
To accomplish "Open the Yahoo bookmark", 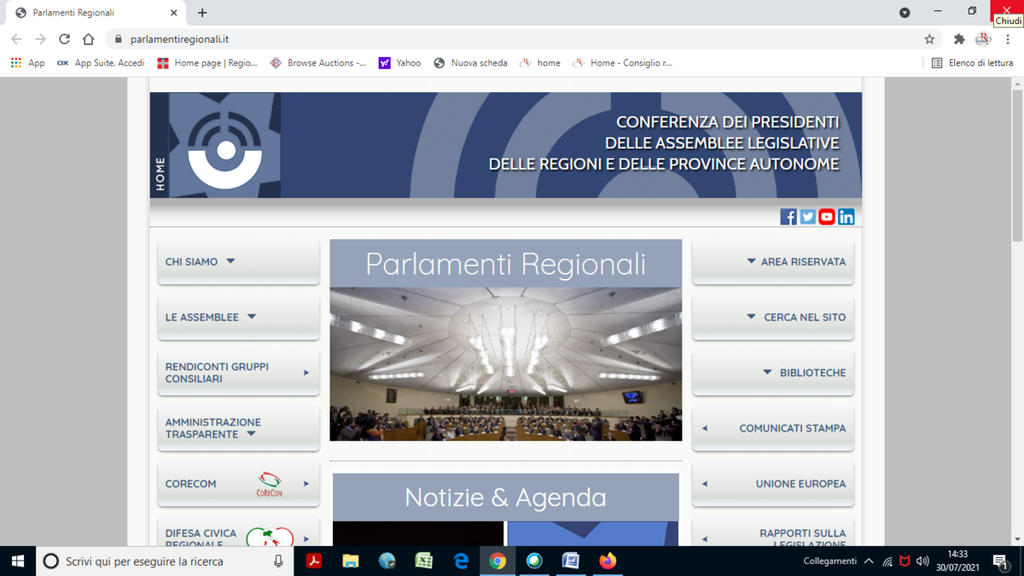I will pyautogui.click(x=400, y=63).
